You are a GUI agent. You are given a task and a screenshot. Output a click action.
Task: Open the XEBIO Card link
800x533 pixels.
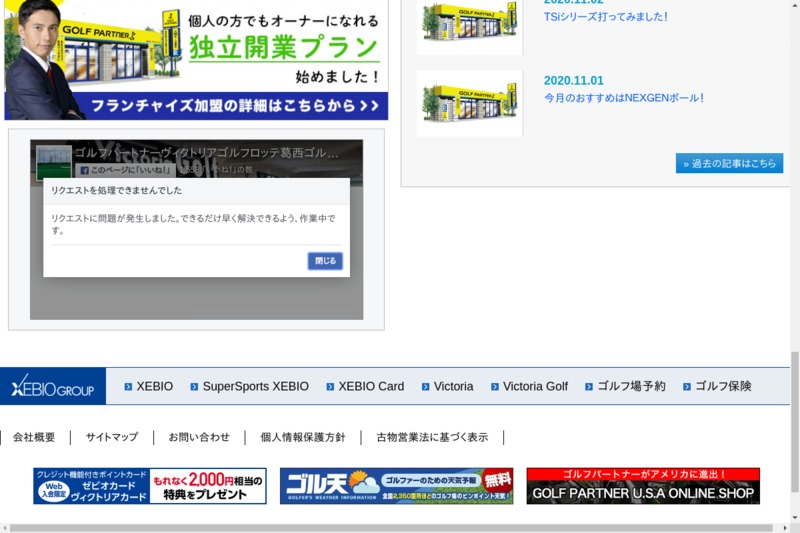point(371,387)
